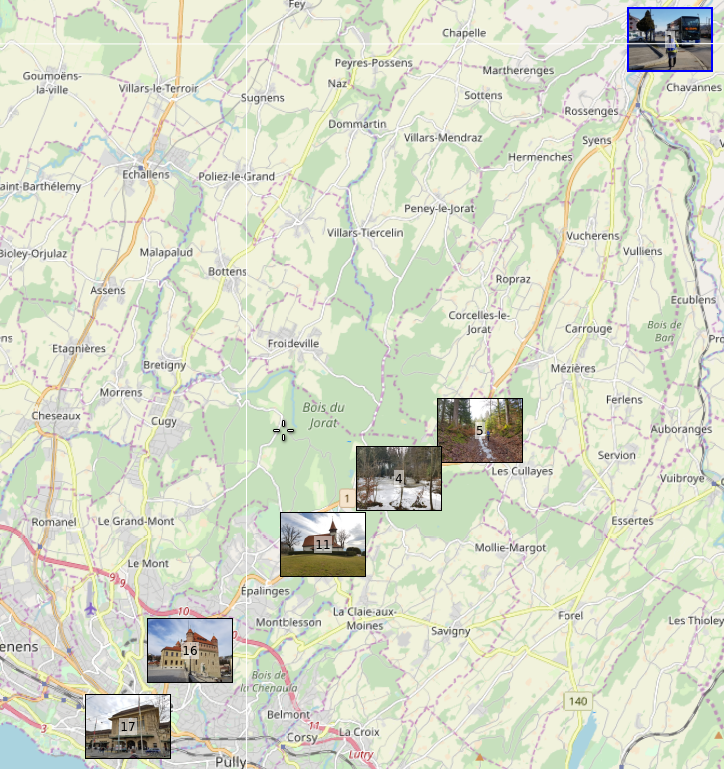Click the motorway junction 10 label
This screenshot has height=769, width=724.
(181, 611)
